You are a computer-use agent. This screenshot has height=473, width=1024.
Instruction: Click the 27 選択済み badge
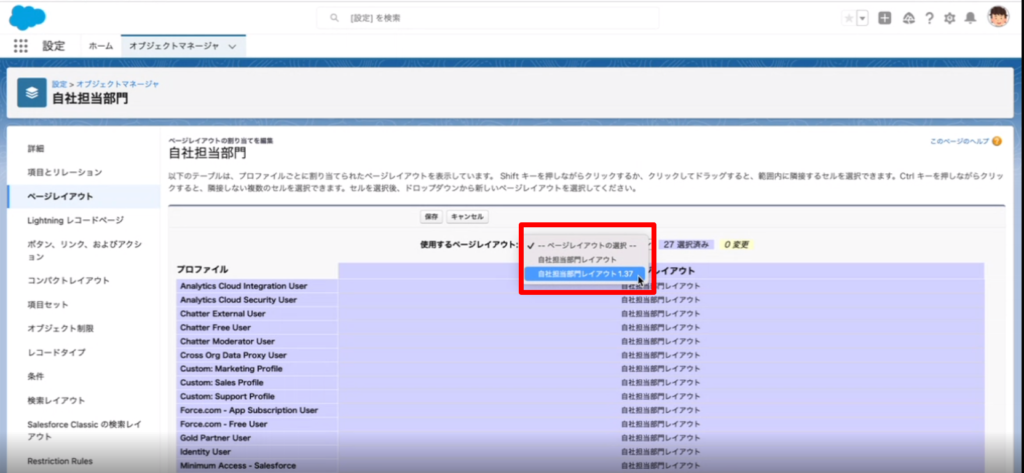[x=686, y=245]
